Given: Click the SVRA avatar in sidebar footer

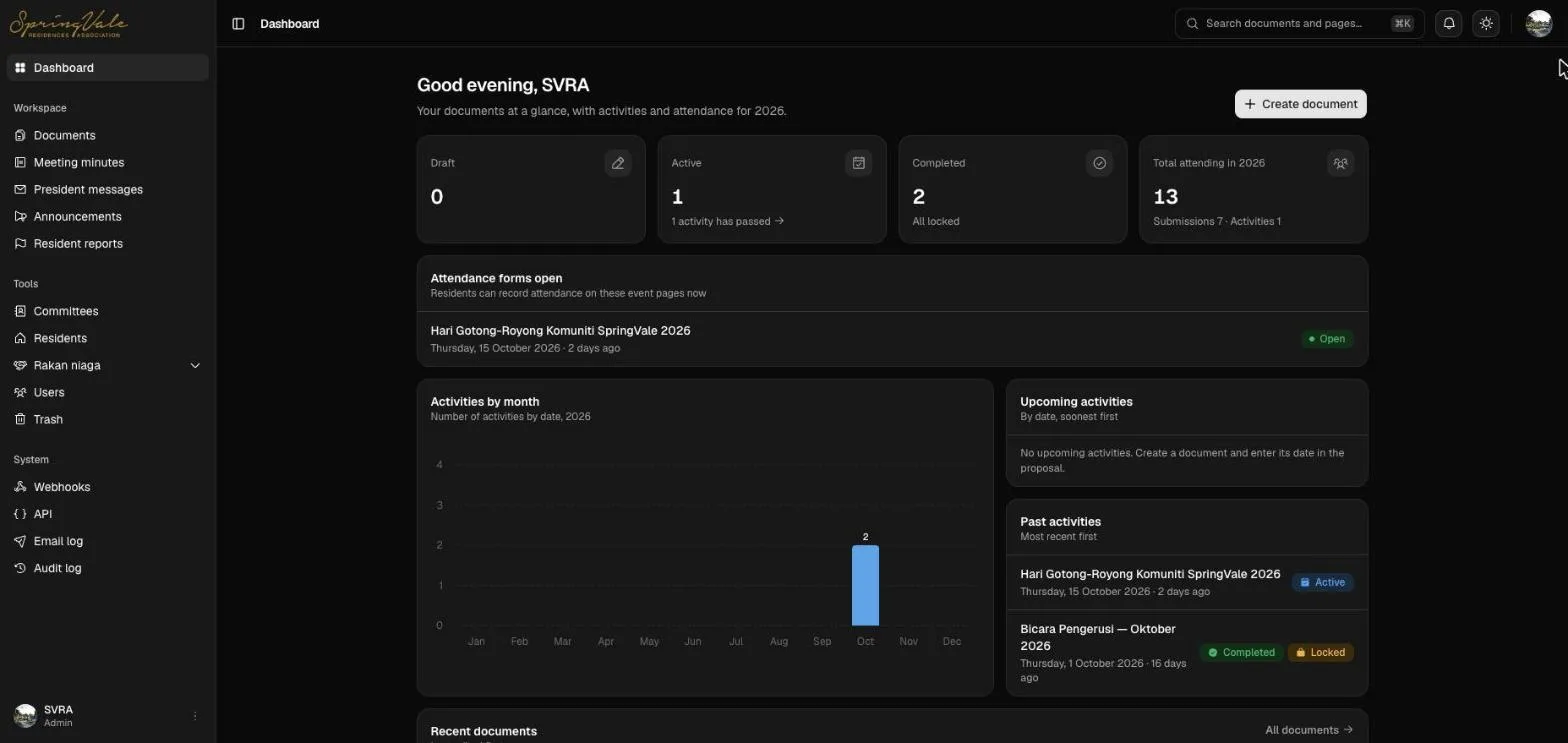Looking at the screenshot, I should point(25,716).
